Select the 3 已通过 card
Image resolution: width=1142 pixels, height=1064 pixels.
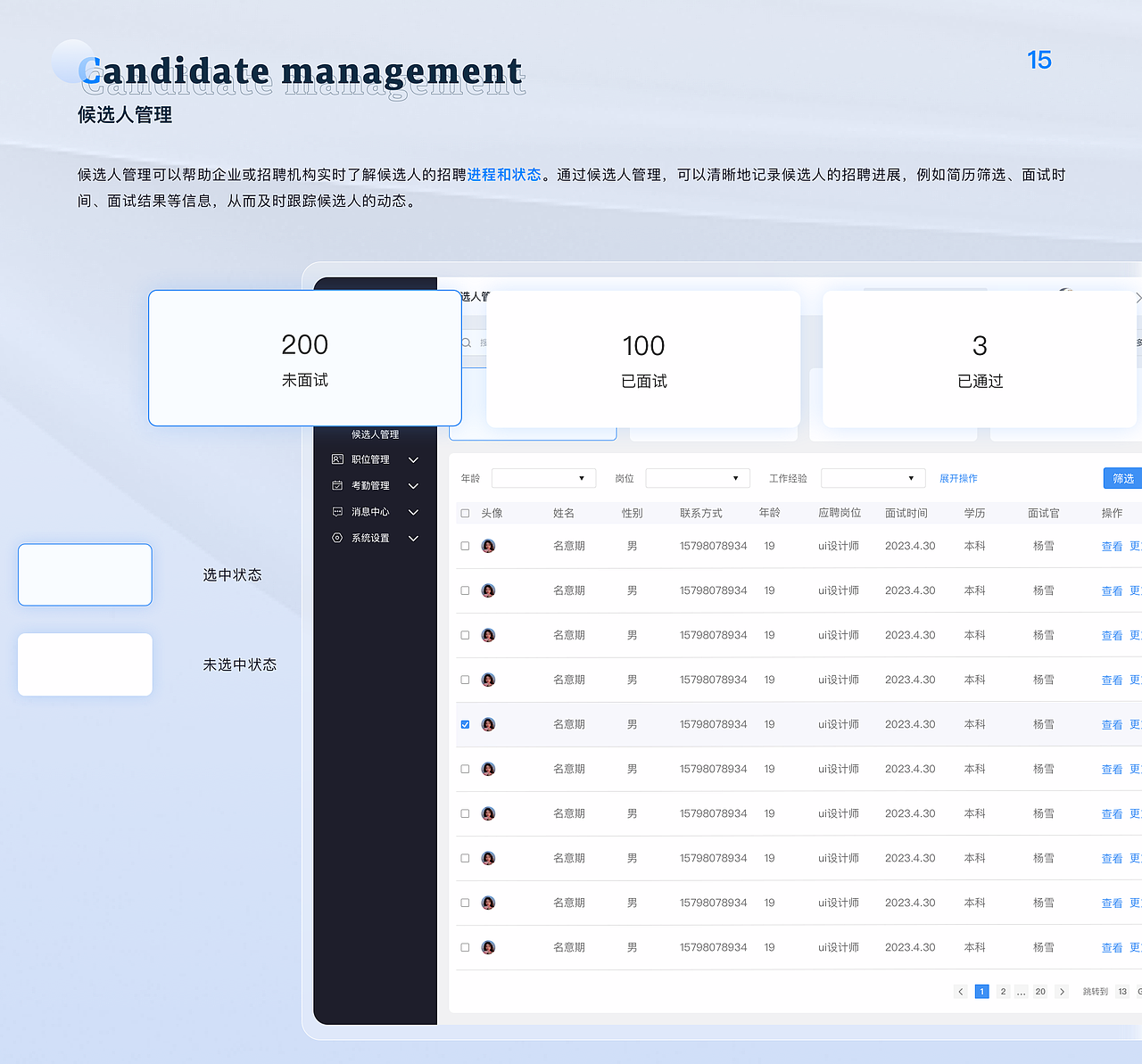(980, 359)
